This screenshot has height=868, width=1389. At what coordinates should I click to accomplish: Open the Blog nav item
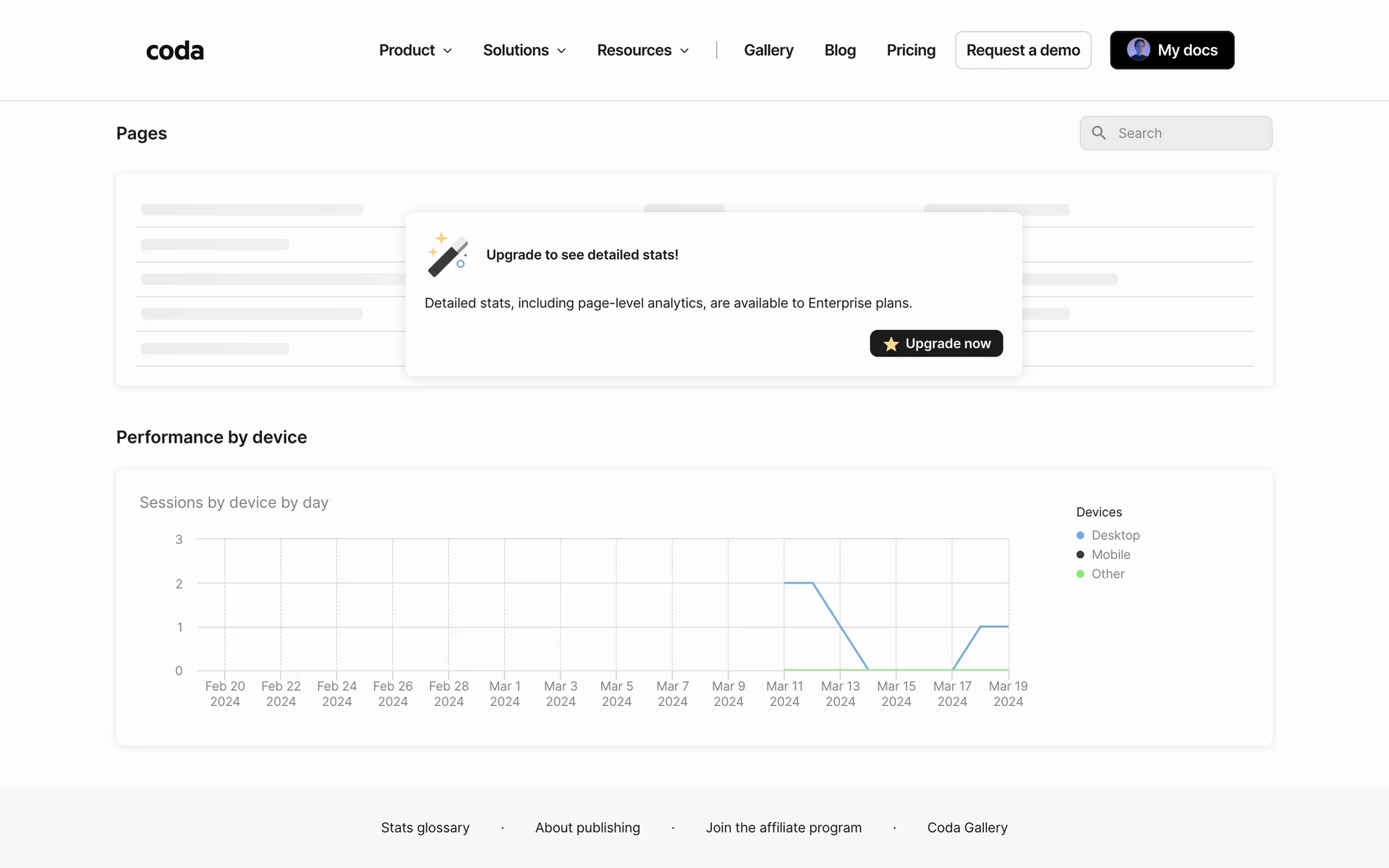pyautogui.click(x=840, y=50)
